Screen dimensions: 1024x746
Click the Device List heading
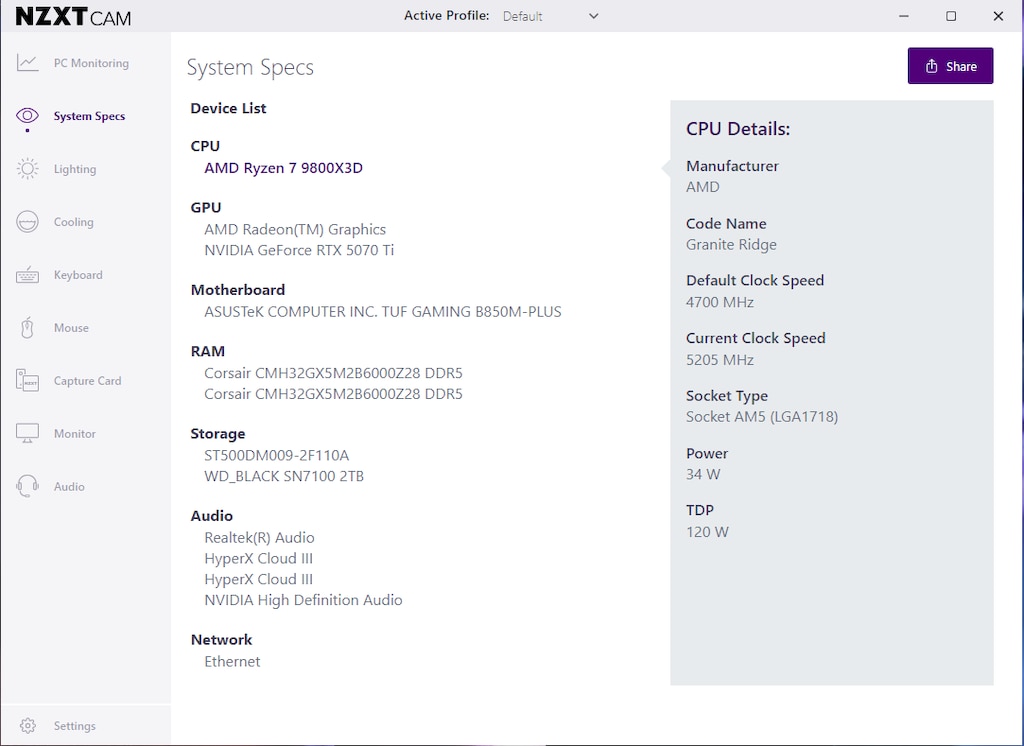point(228,108)
